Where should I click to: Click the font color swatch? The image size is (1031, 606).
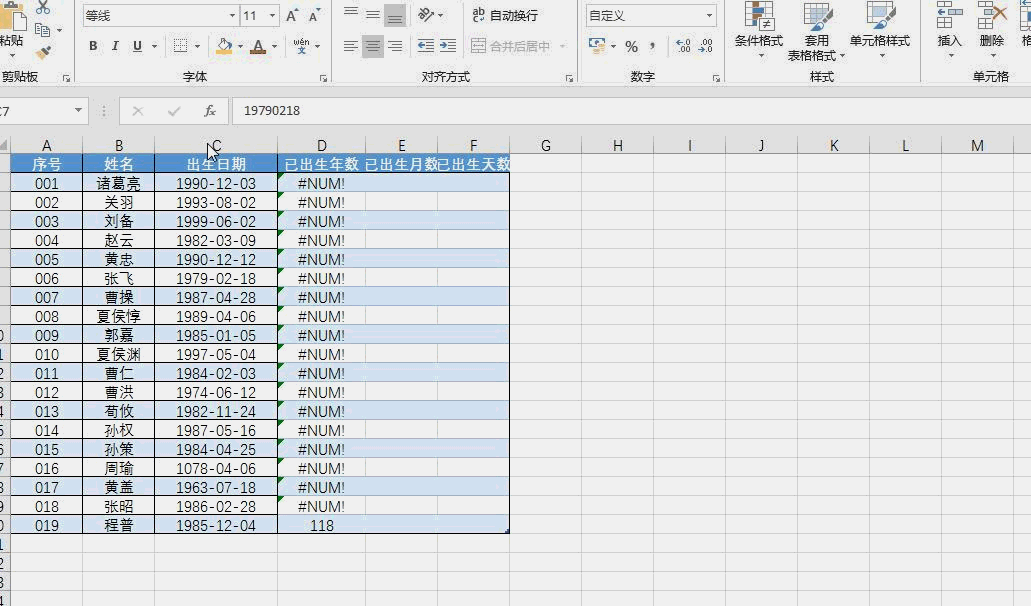pos(258,47)
